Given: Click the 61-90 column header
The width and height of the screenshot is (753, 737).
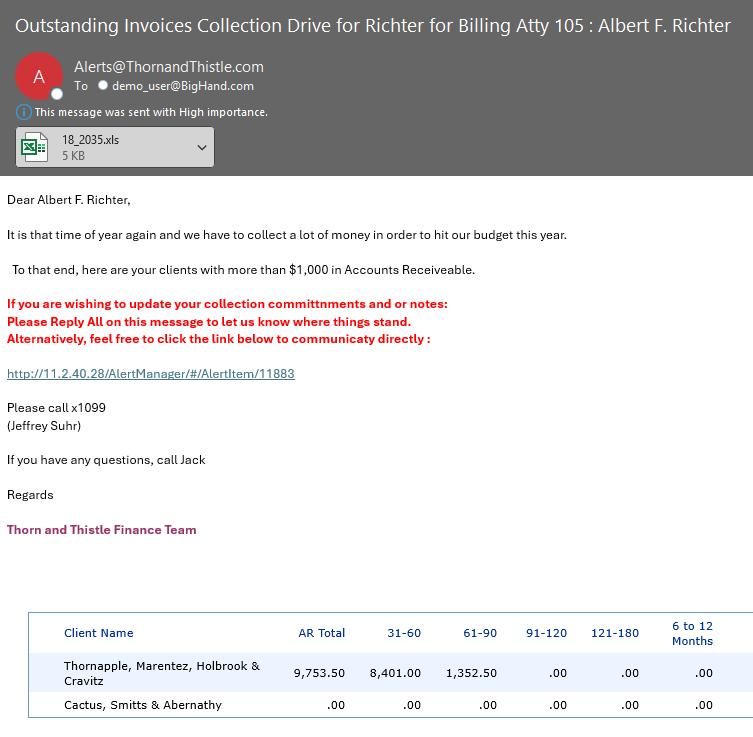Looking at the screenshot, I should click(x=480, y=633).
